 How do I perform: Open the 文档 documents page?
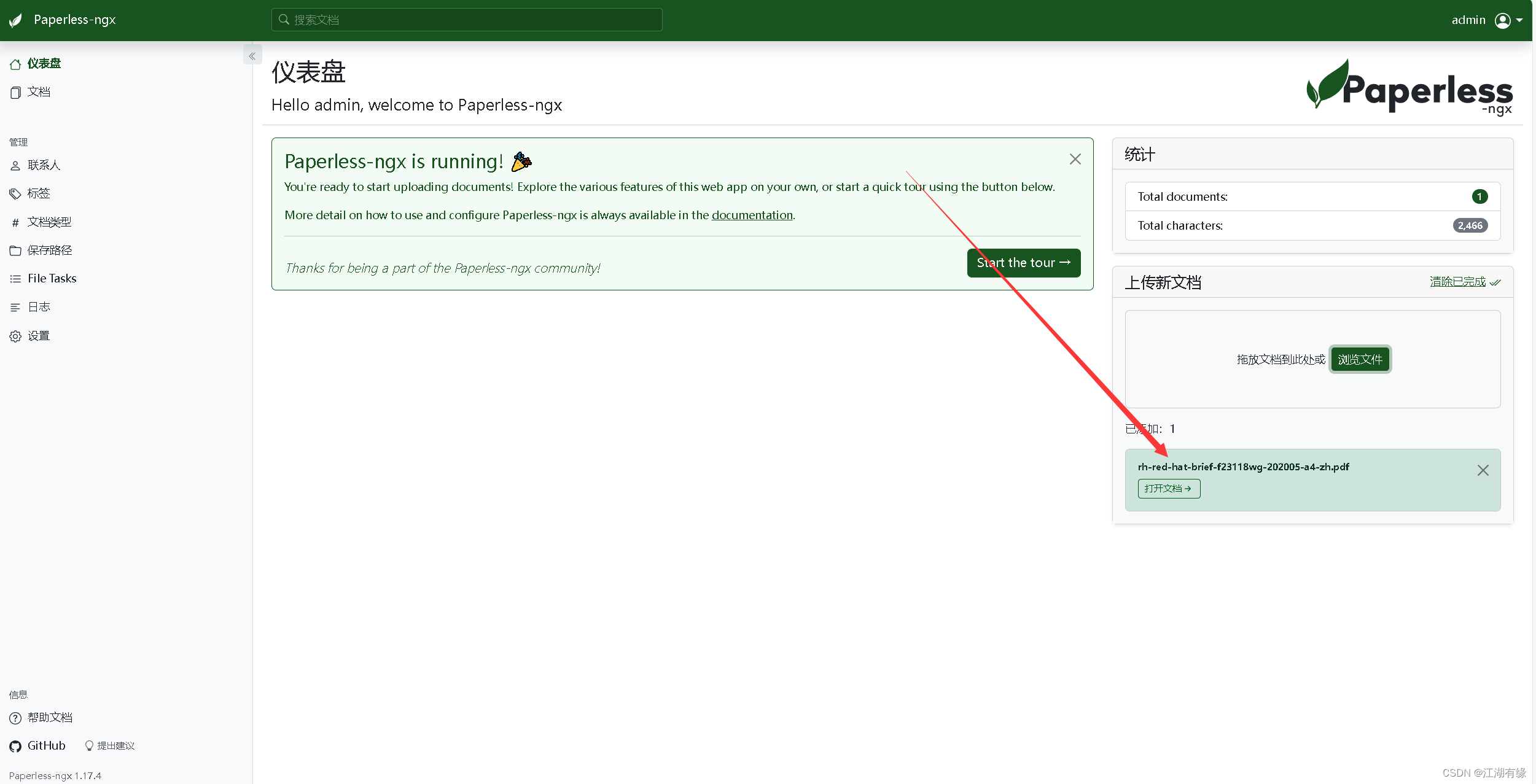coord(38,92)
